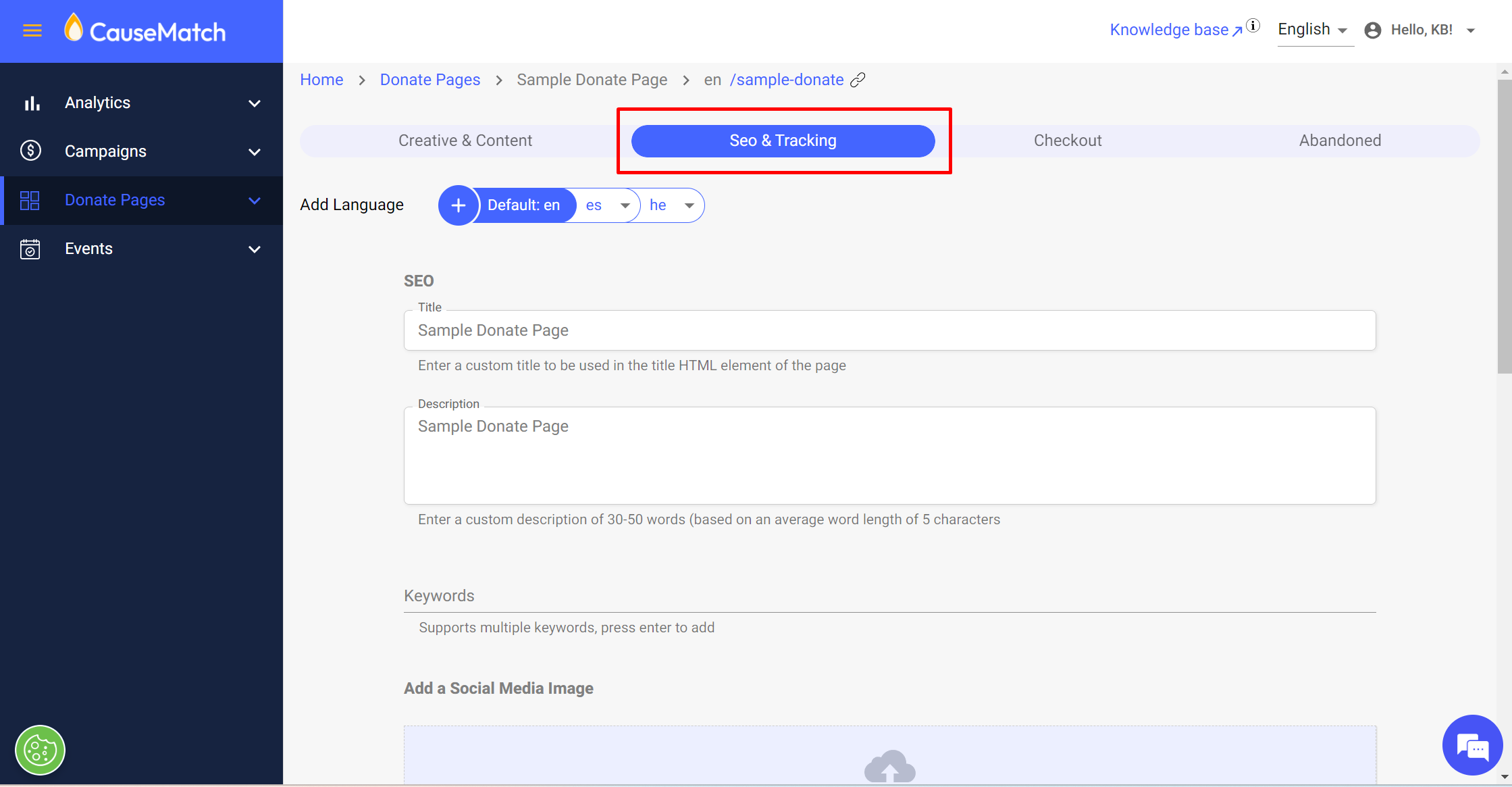Expand the he language dropdown
The height and width of the screenshot is (787, 1512).
[x=689, y=205]
